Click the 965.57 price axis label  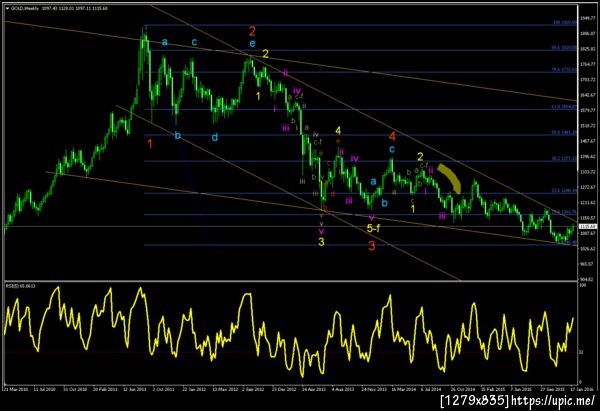coord(587,264)
